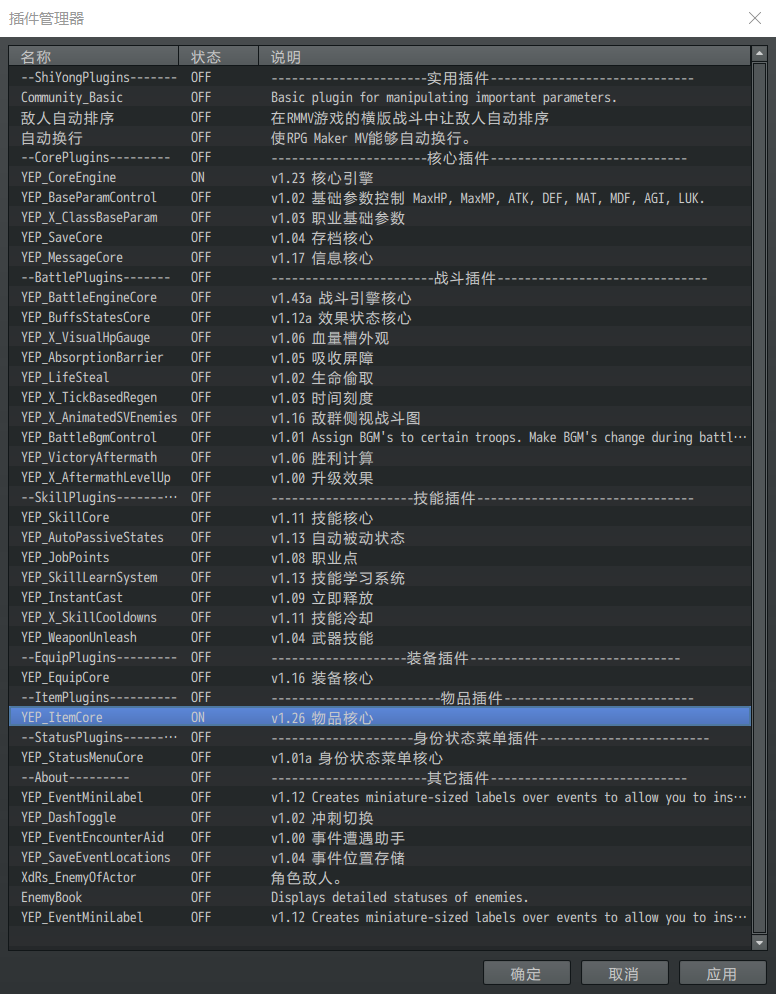776x994 pixels.
Task: Click the ON status of YEP_ItemCore
Action: click(198, 718)
